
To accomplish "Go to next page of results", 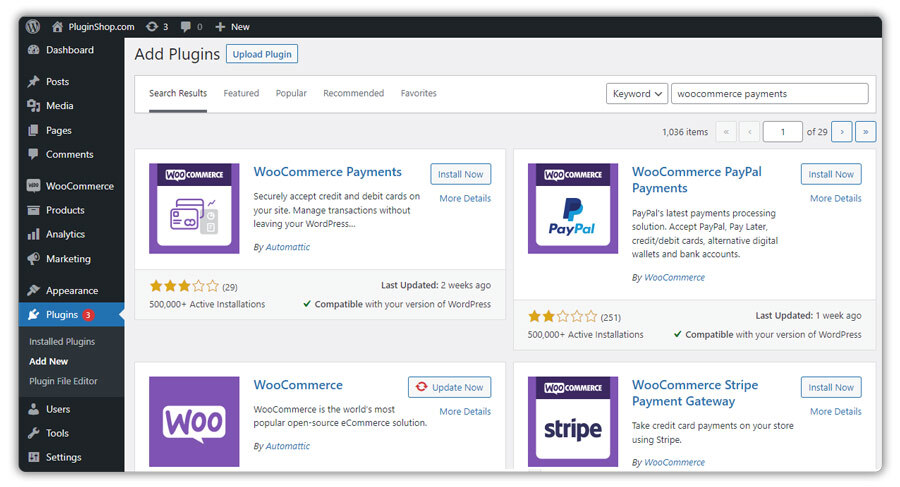I will pos(842,132).
